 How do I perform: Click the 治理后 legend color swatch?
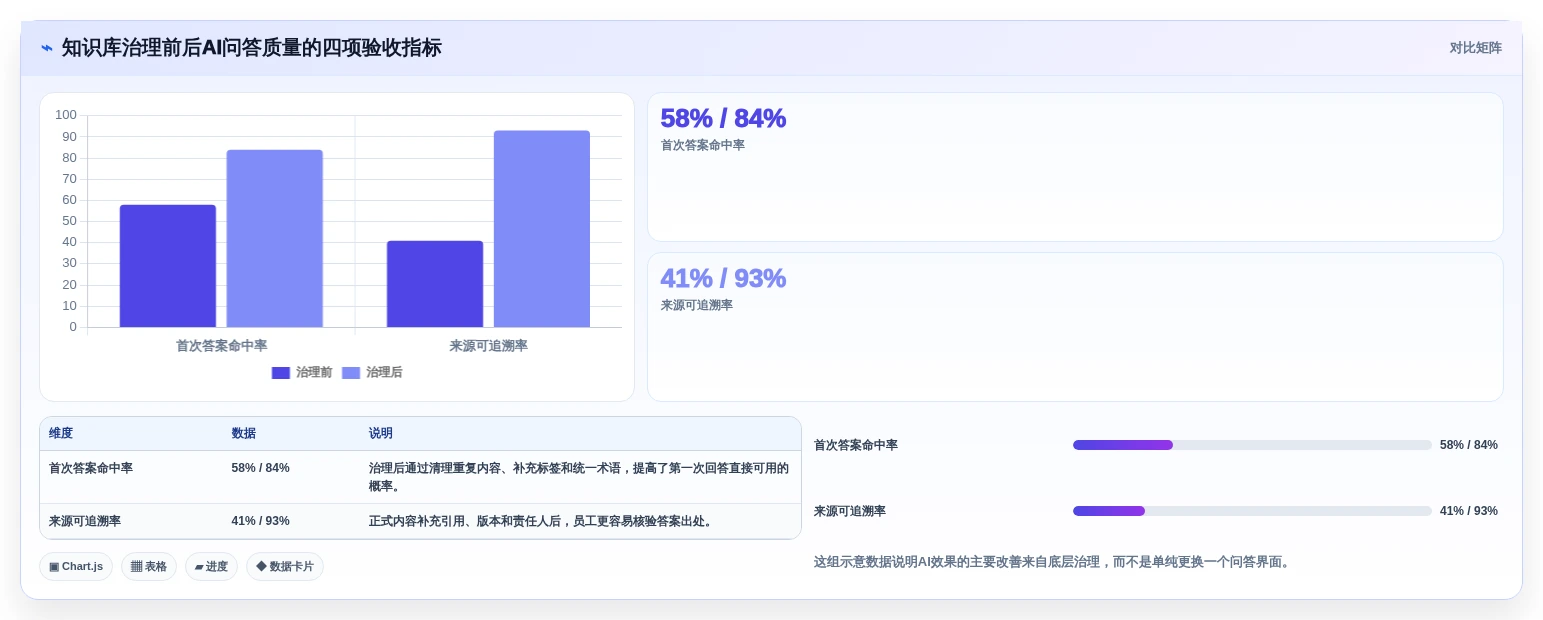[x=351, y=373]
